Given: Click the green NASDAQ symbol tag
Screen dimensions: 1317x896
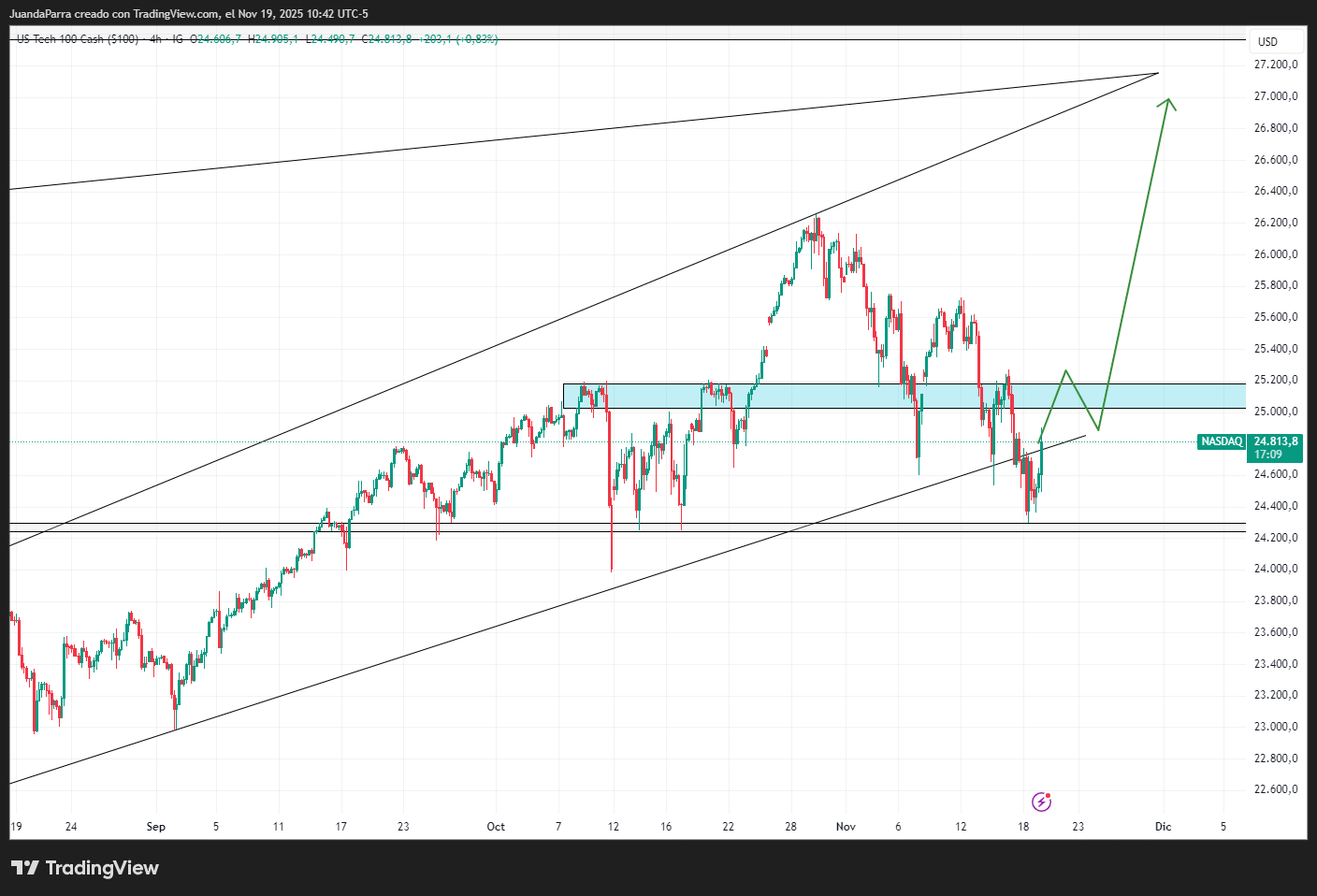Looking at the screenshot, I should (1221, 441).
